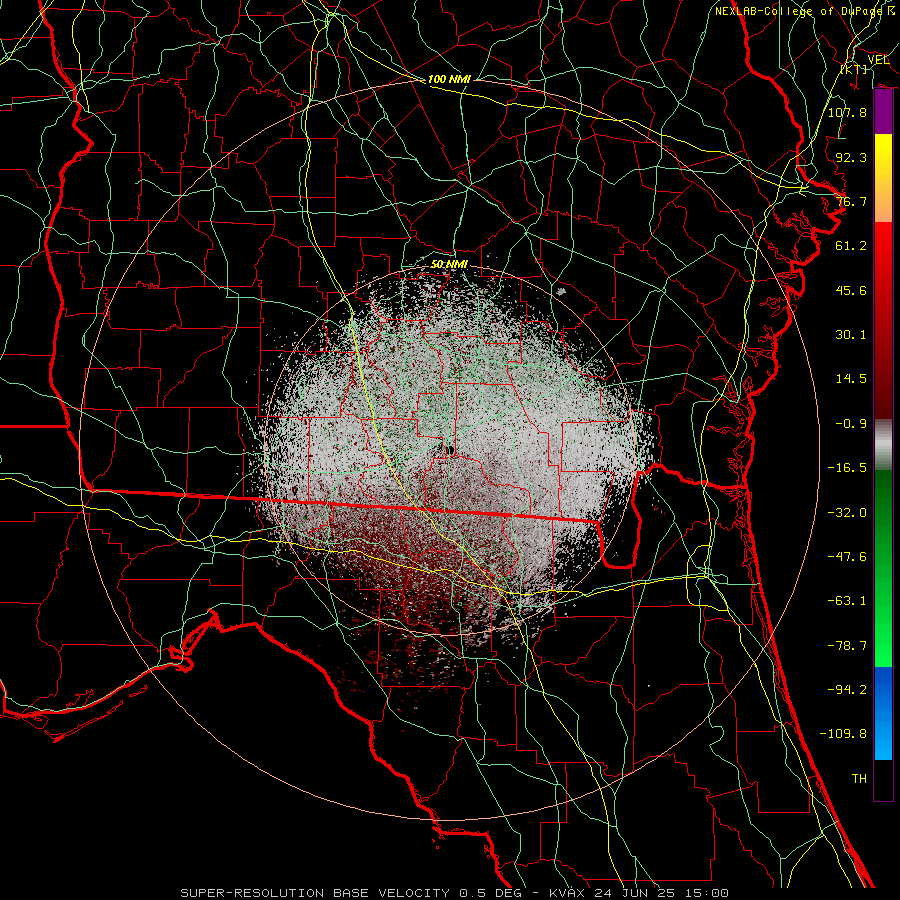Click the 76.7 scale value

pos(851,201)
